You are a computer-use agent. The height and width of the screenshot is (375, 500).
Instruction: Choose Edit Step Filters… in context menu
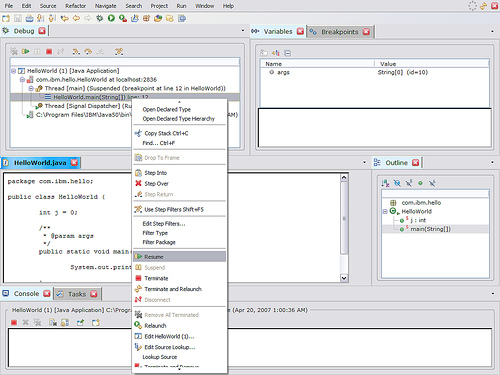(x=179, y=224)
